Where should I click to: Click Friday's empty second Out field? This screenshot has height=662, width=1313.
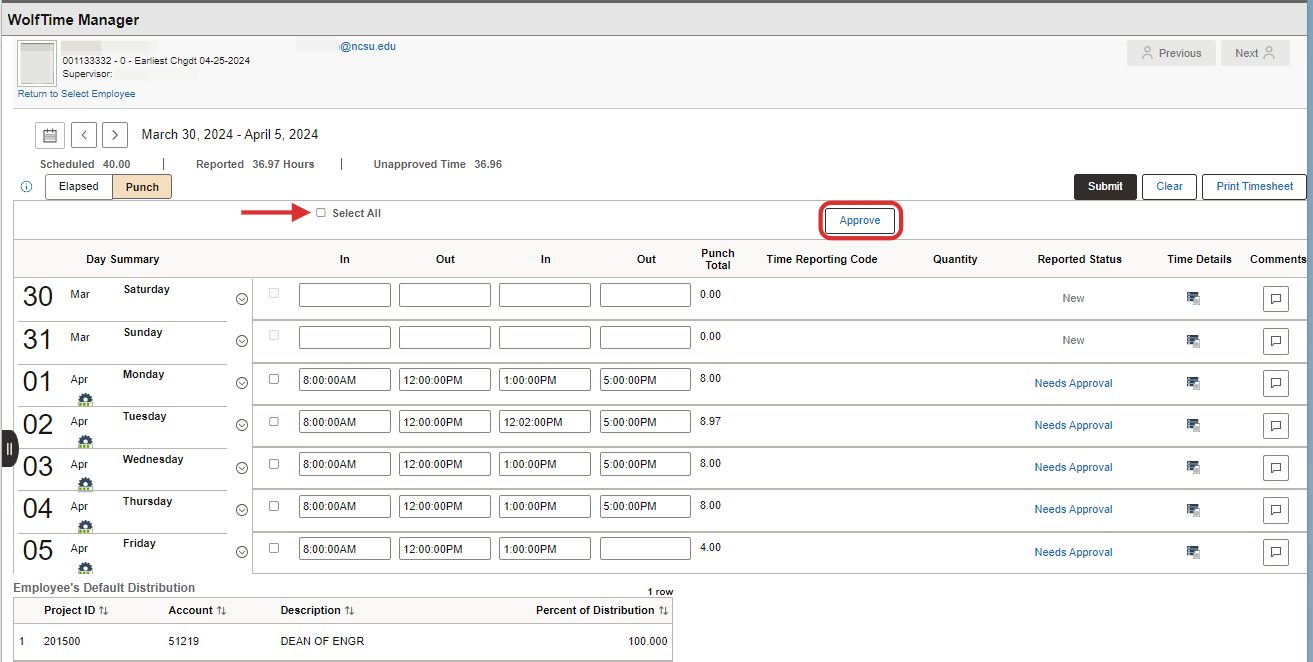pos(645,549)
